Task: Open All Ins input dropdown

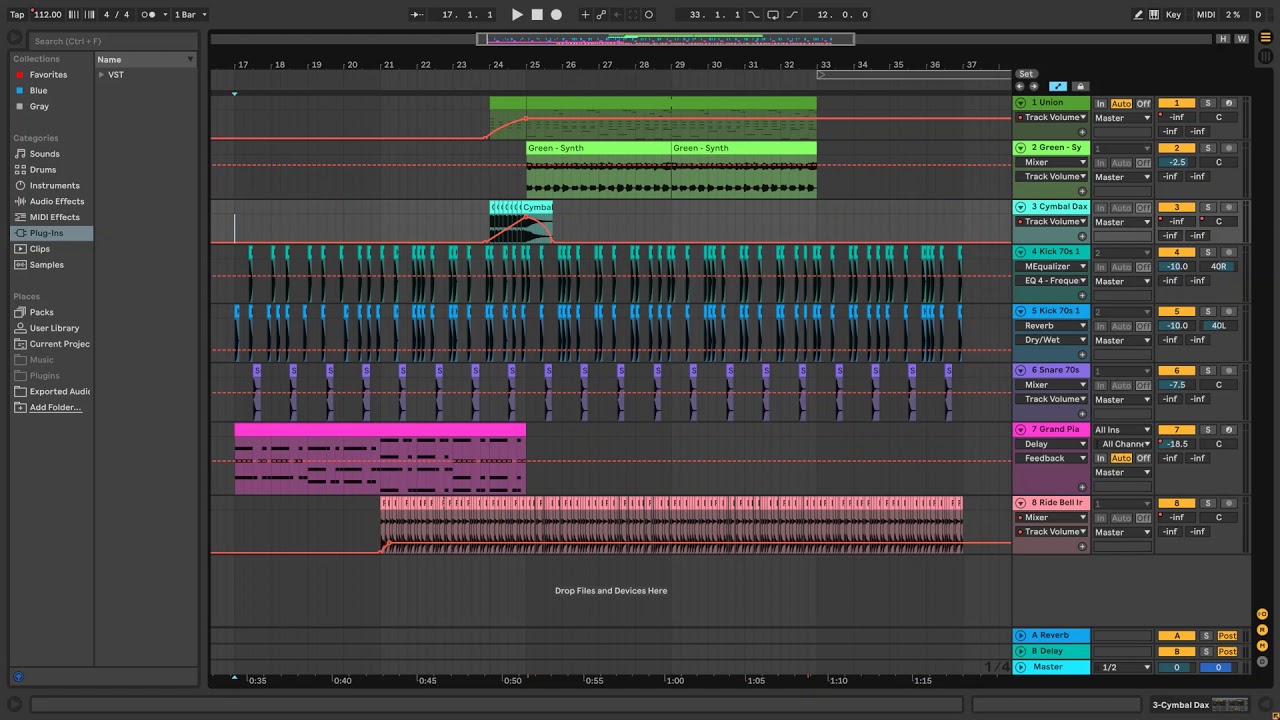Action: click(x=1122, y=430)
